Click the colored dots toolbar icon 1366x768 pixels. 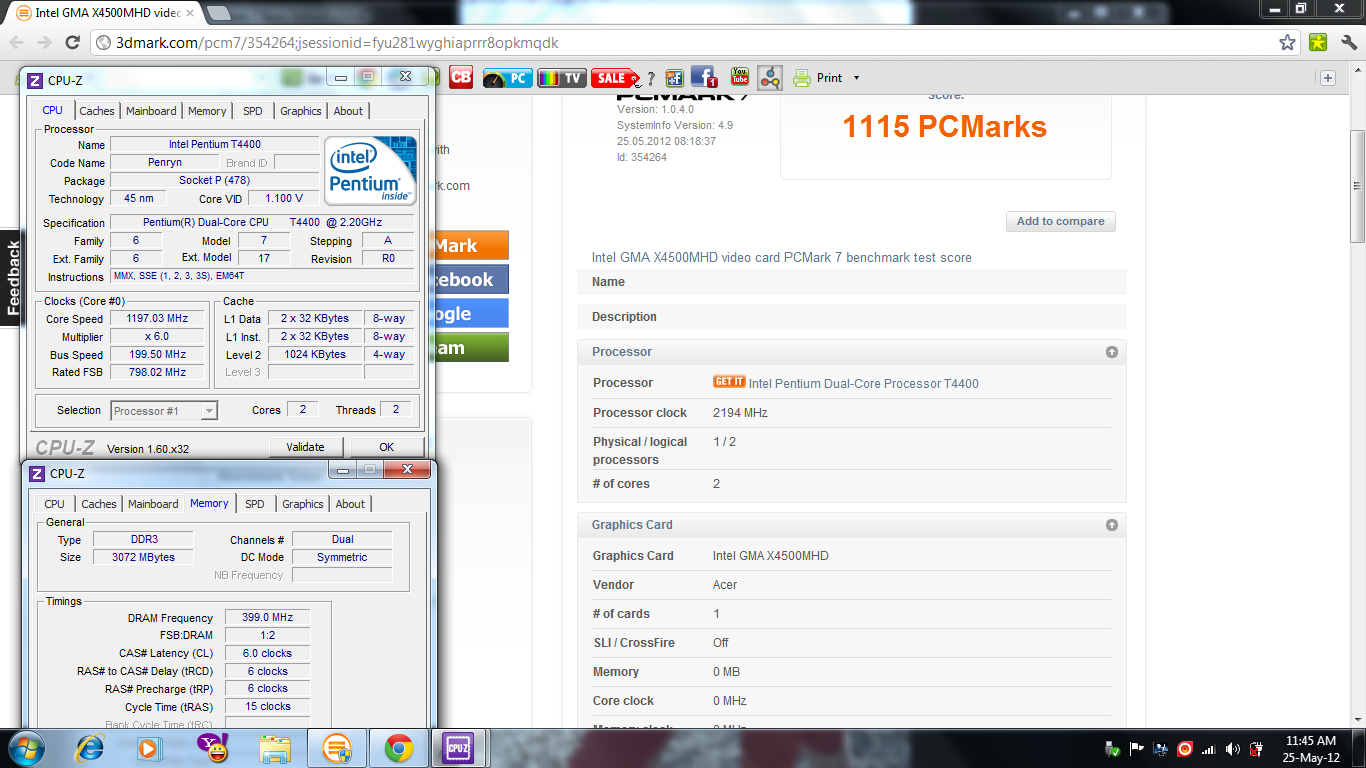click(x=769, y=78)
